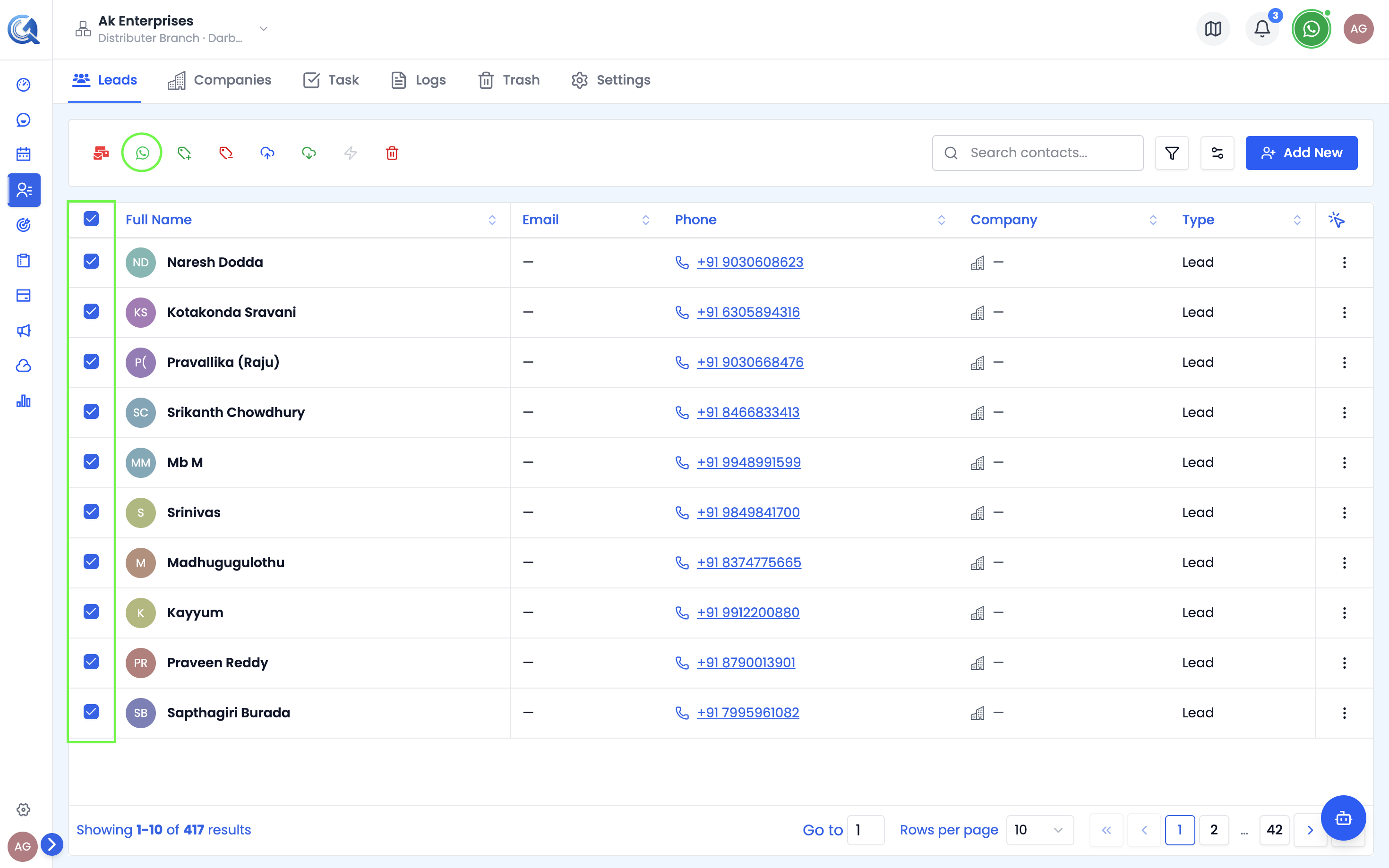Screen dimensions: 1389x868
Task: Open the sidebar settings gear icon
Action: pyautogui.click(x=24, y=809)
